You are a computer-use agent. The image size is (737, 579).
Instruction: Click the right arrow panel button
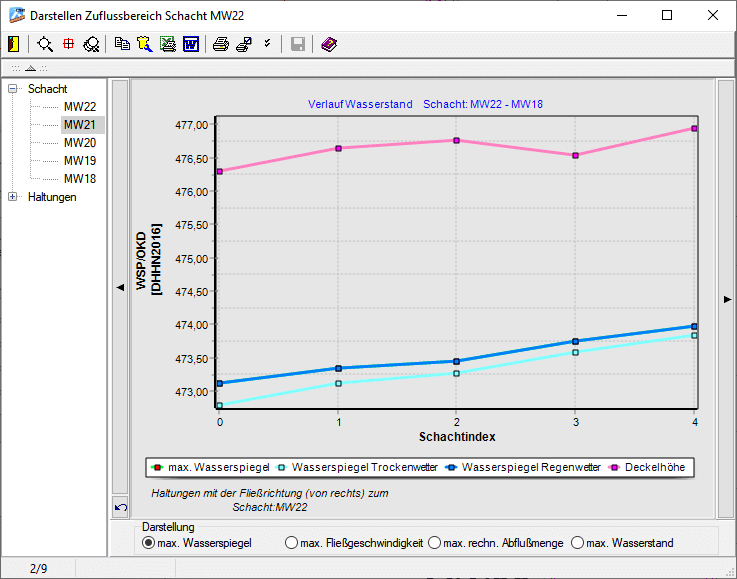point(726,298)
